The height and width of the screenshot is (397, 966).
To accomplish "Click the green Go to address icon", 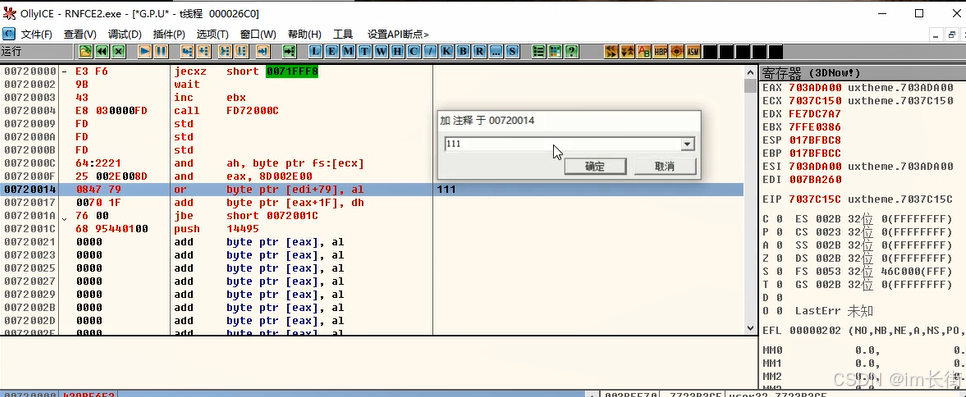I will coord(289,51).
